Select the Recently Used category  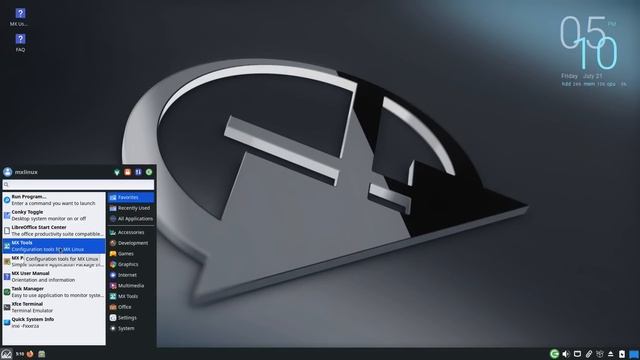coord(131,208)
